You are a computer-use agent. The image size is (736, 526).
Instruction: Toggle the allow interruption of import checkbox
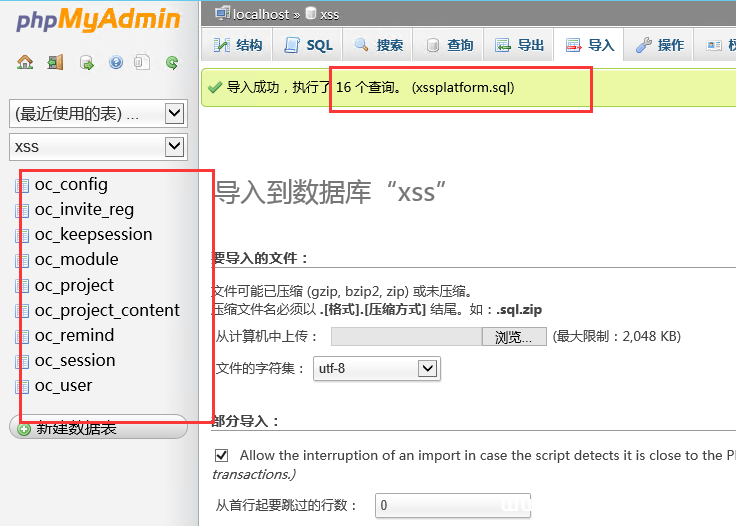point(222,455)
